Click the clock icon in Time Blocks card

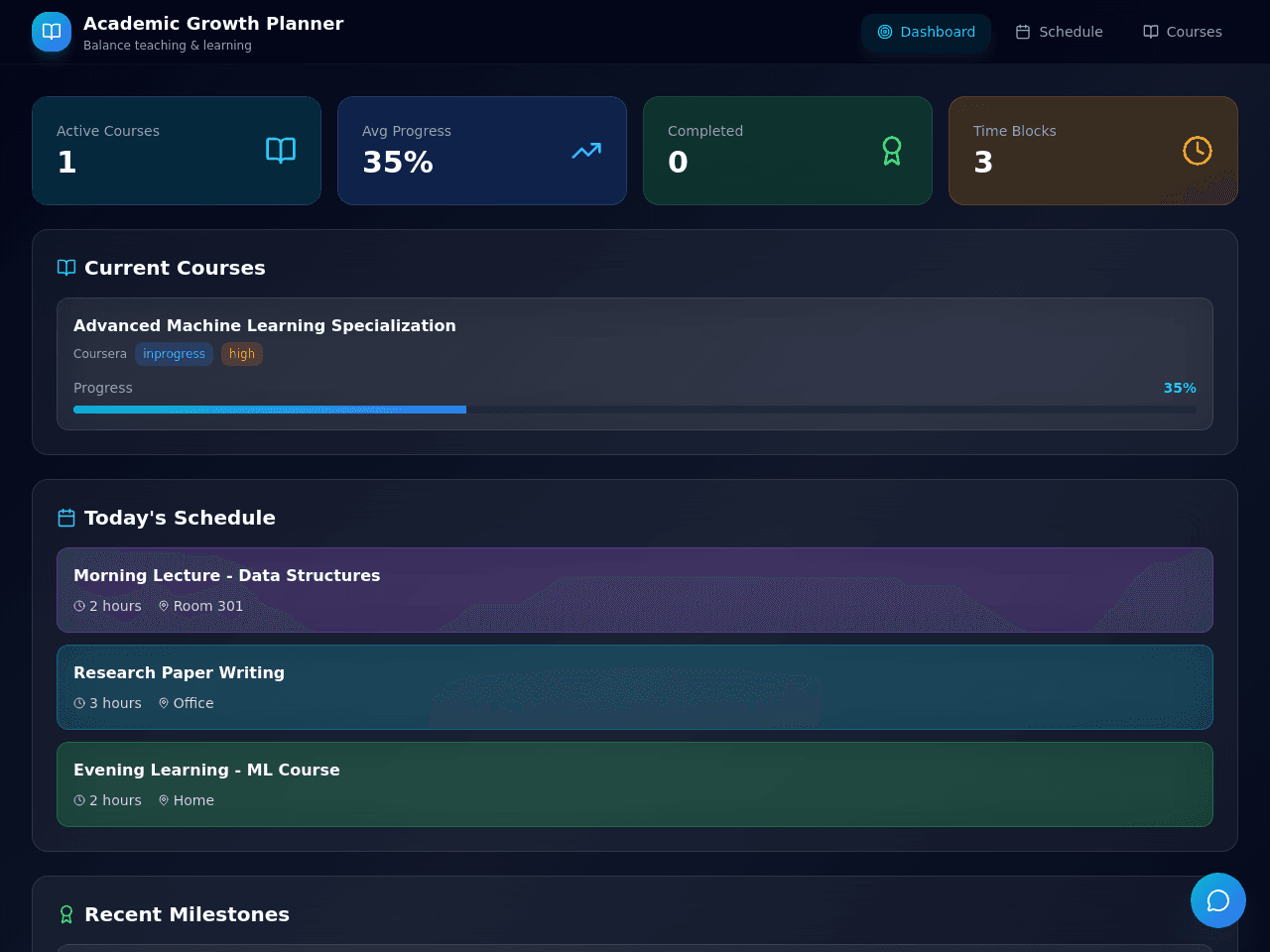(1198, 151)
